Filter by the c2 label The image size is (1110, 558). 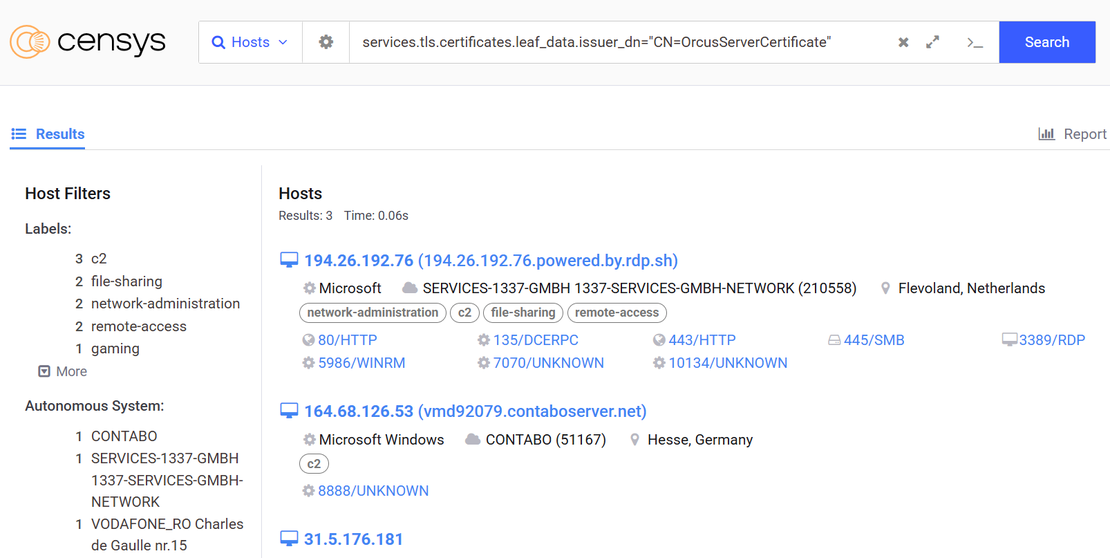pos(99,258)
